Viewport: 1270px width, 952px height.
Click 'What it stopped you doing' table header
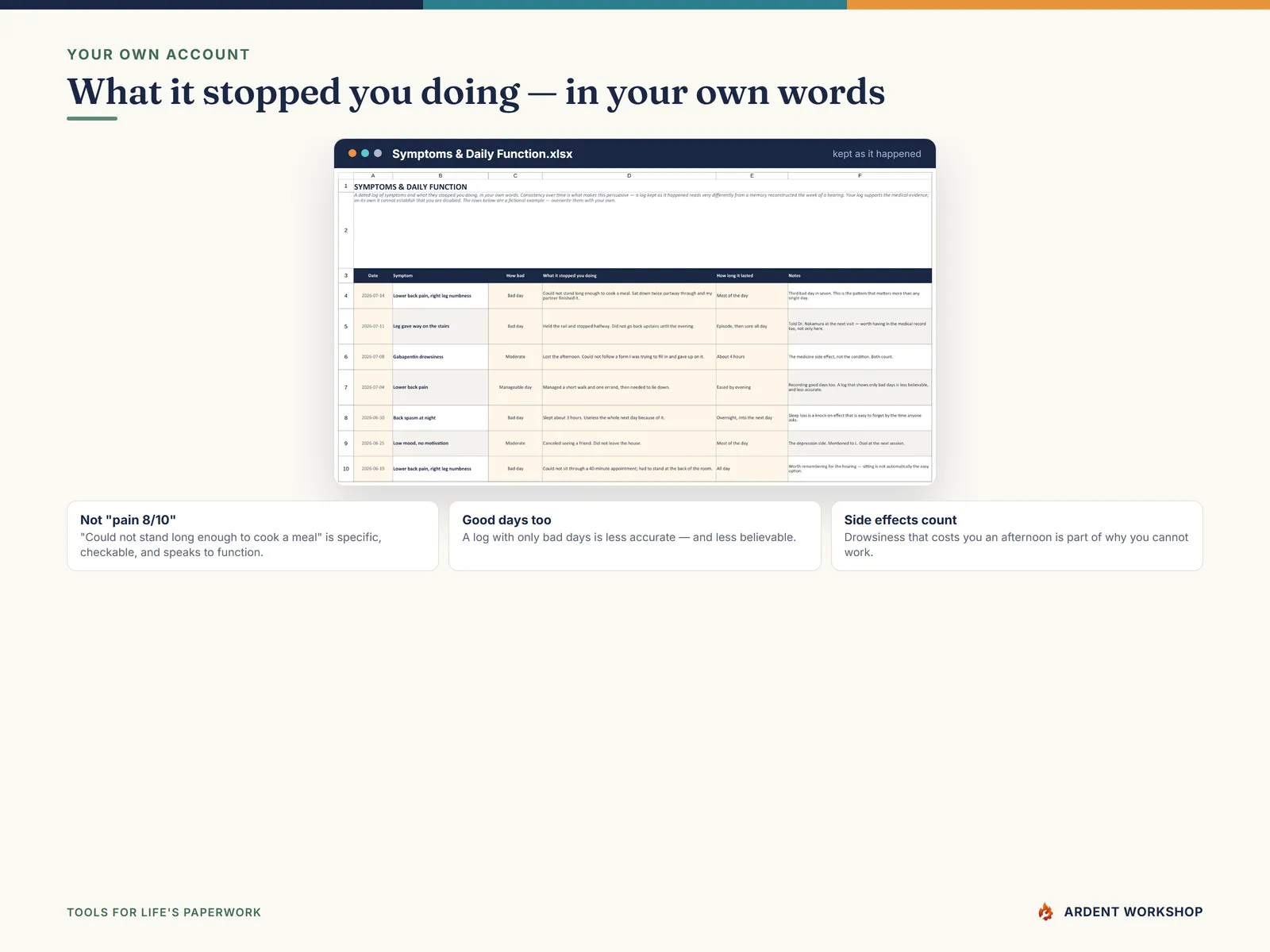click(629, 275)
